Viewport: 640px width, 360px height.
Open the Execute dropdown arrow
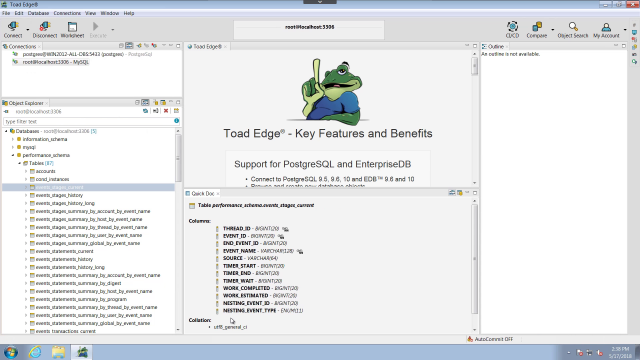[113, 30]
